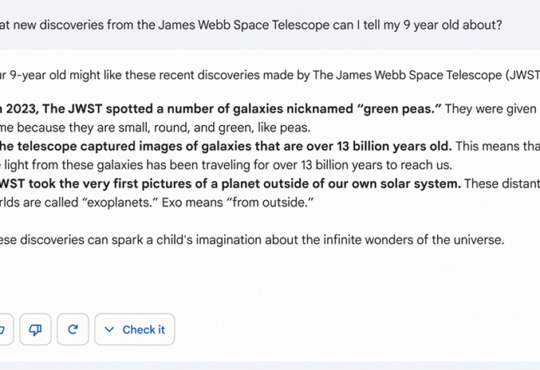Click the thumbs down feedback icon
The width and height of the screenshot is (540, 370).
tap(35, 329)
